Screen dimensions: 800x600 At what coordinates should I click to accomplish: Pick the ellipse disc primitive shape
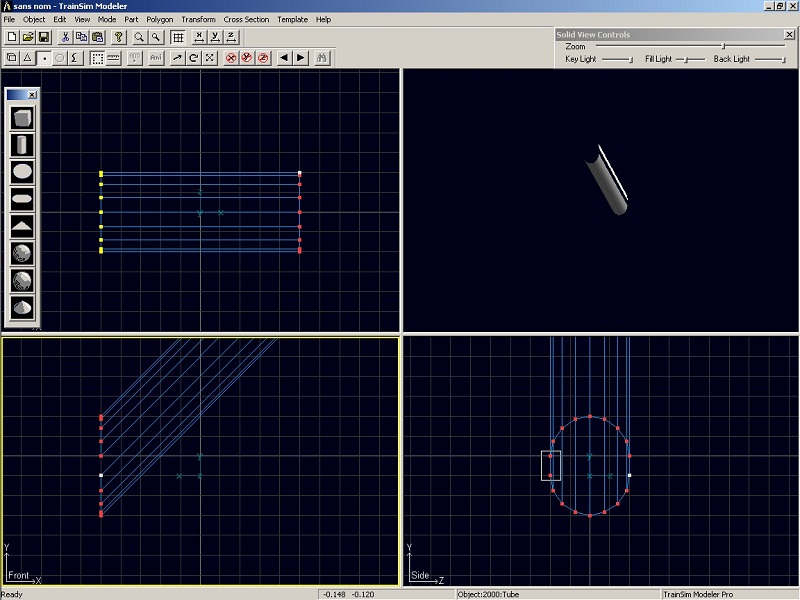[x=22, y=172]
